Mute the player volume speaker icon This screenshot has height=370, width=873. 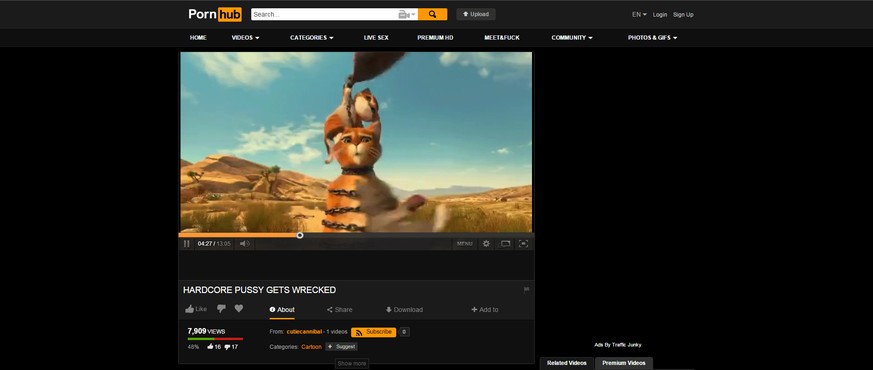[244, 244]
